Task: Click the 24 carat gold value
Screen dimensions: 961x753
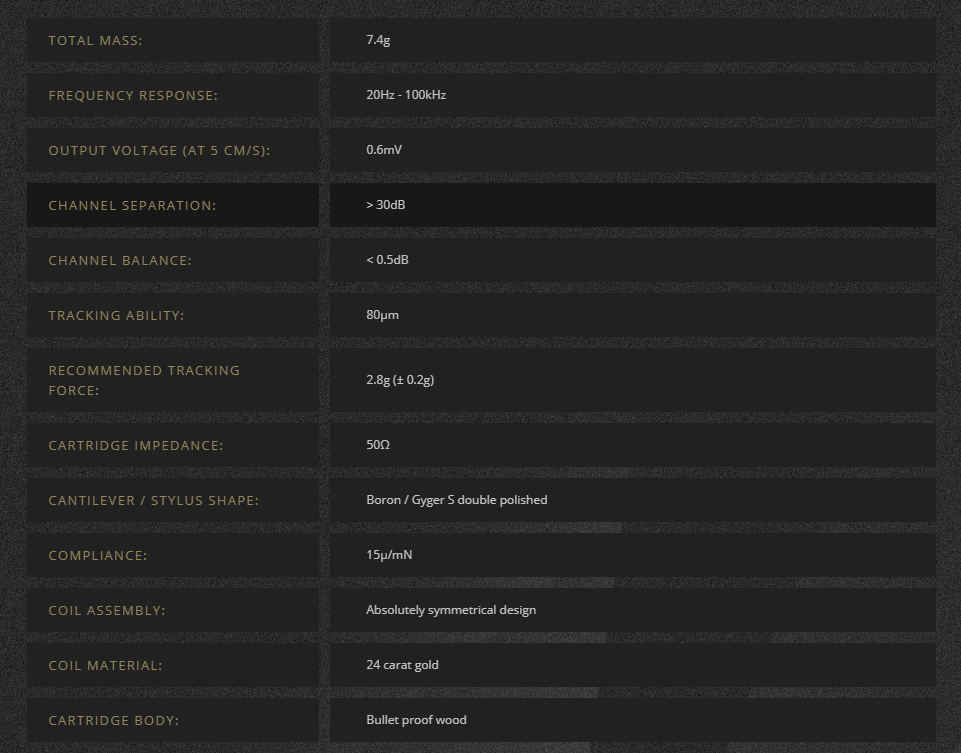Action: (x=402, y=665)
